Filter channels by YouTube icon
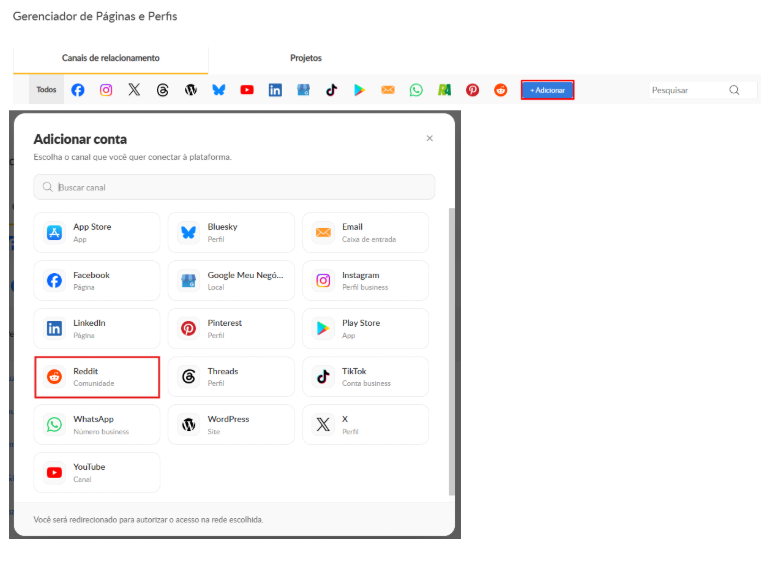 click(x=247, y=90)
